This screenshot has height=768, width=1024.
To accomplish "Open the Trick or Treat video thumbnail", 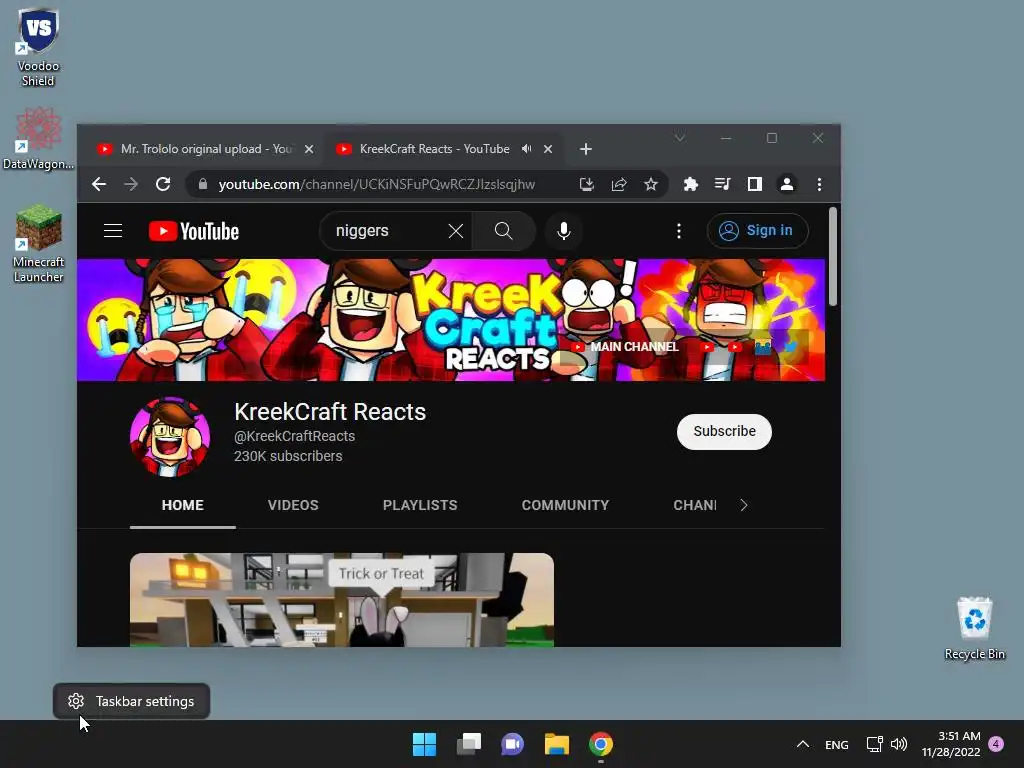I will [x=342, y=600].
